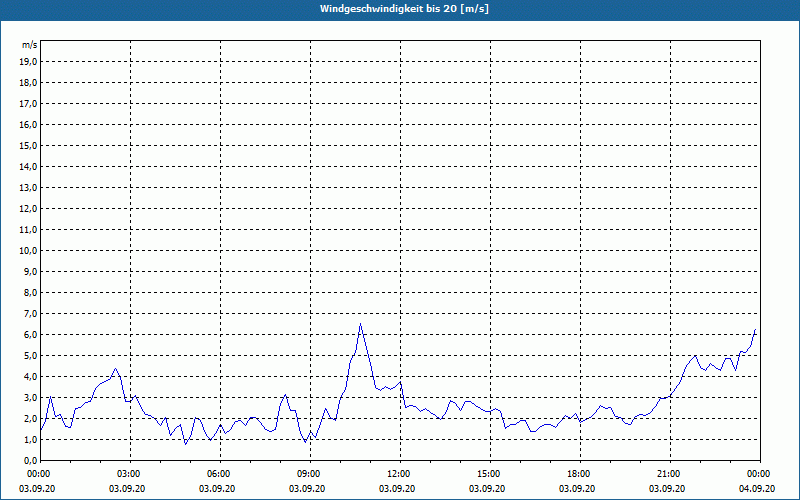Select the '03.09.20' date below 21:00
Viewport: 800px width, 500px height.
click(667, 489)
